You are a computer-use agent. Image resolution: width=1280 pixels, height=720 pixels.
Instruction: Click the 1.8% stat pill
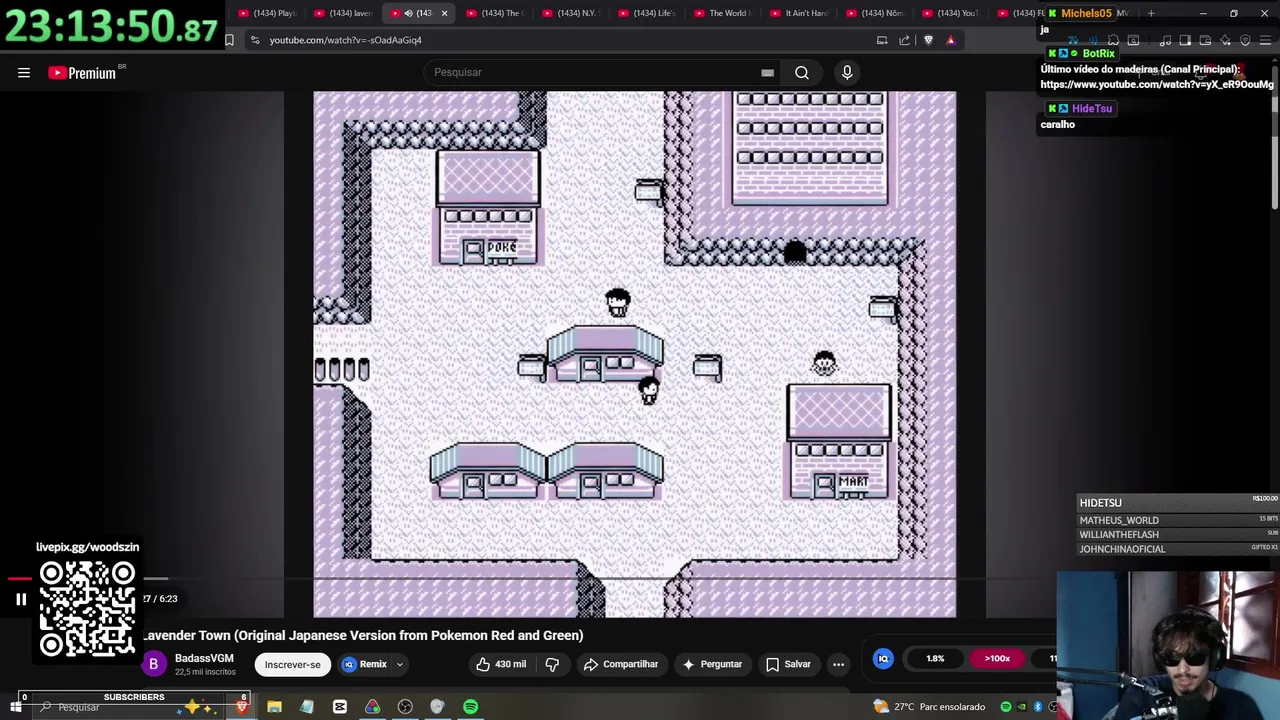coord(935,658)
